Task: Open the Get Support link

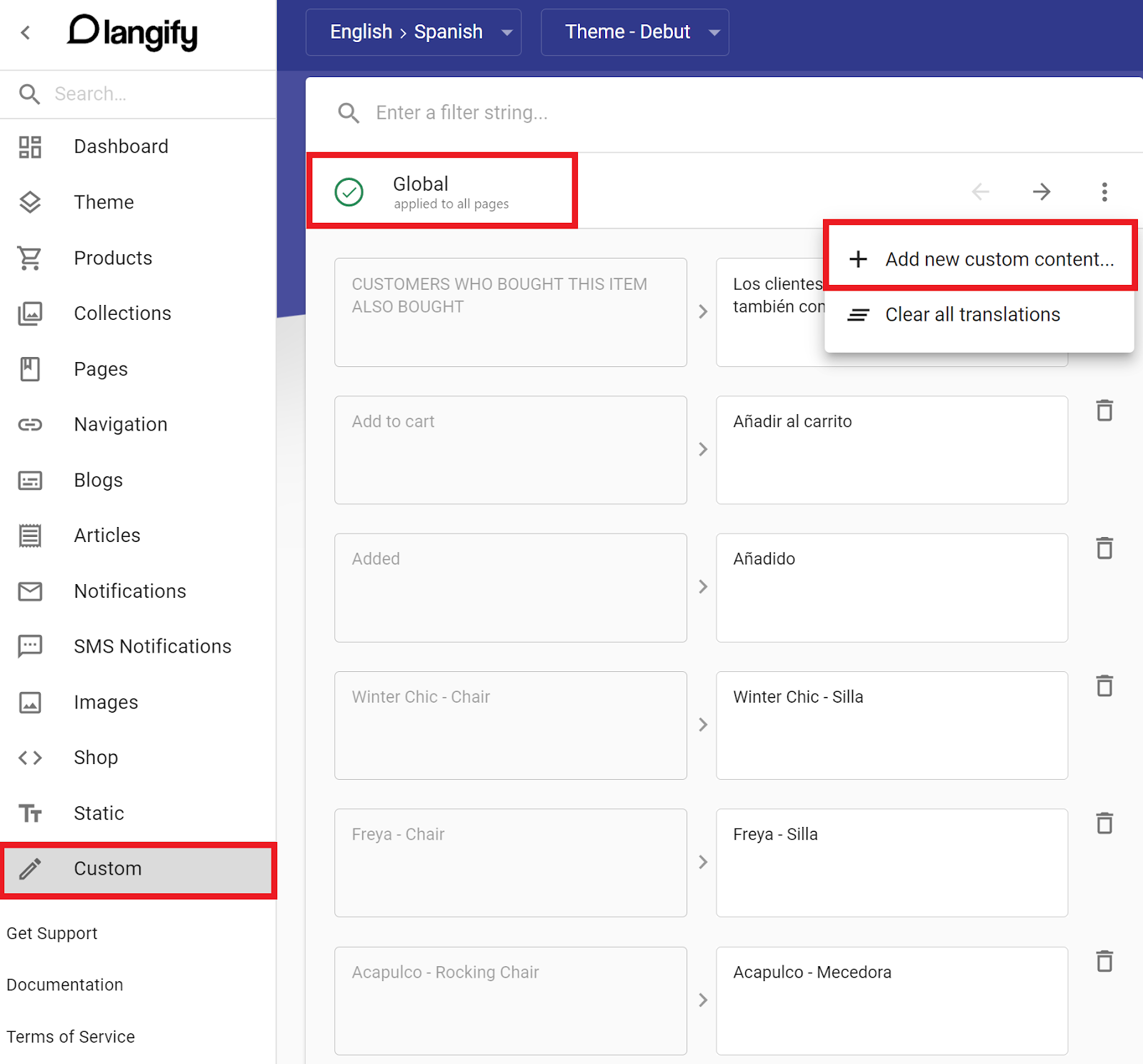Action: point(52,933)
